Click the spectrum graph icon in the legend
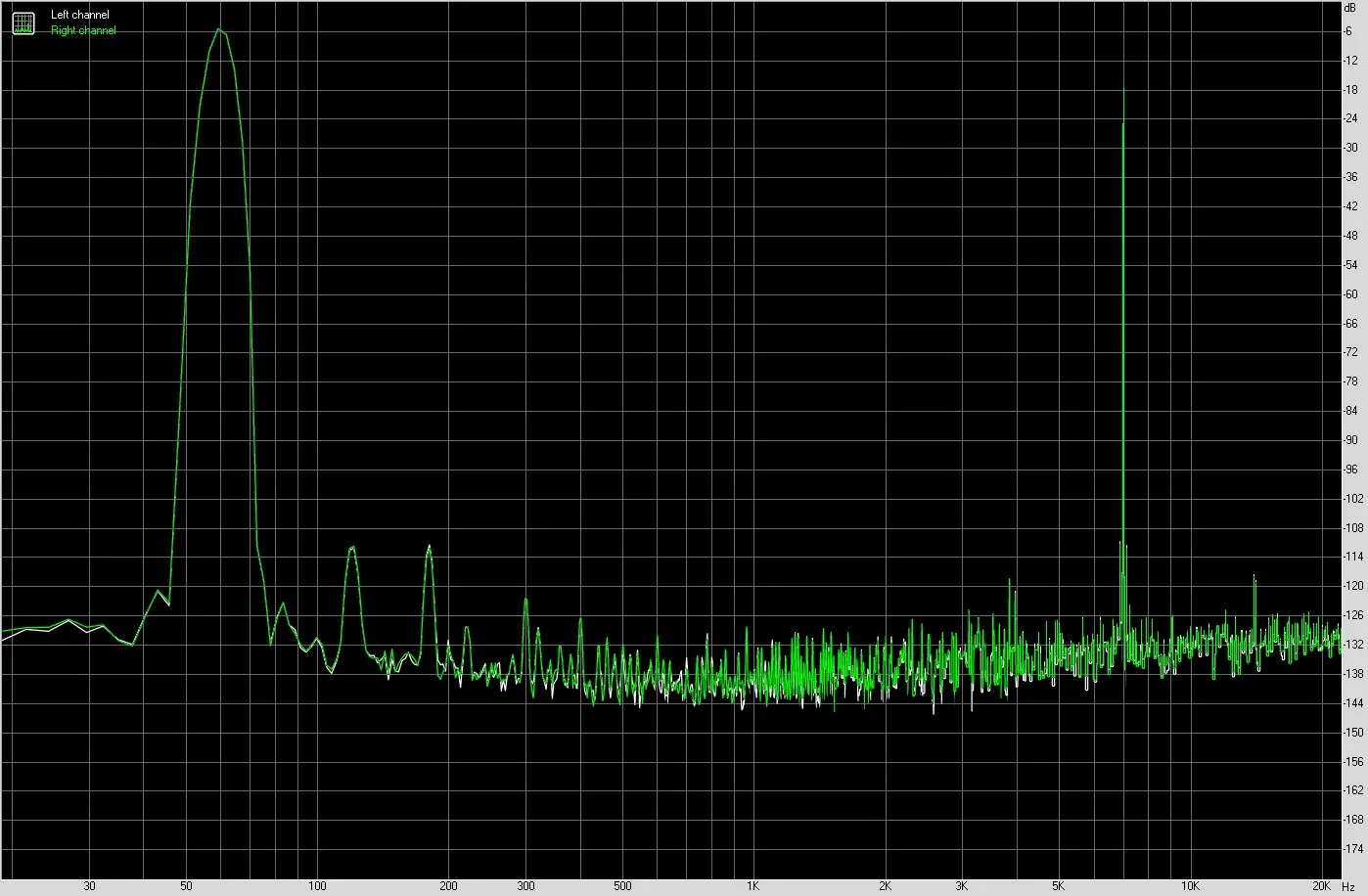1368x896 pixels. tap(23, 23)
